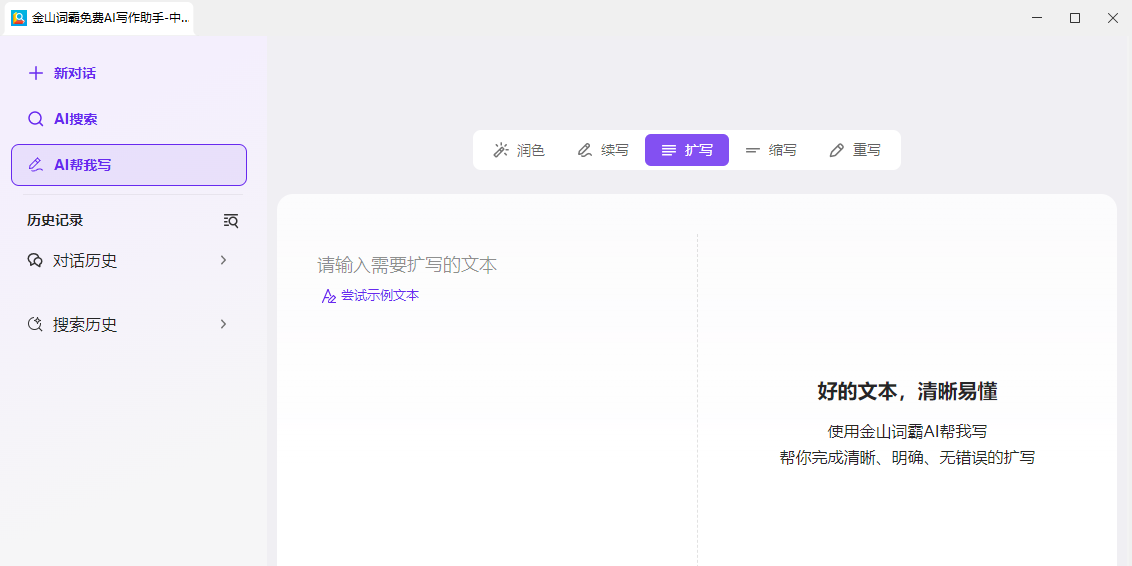Click the icon beside 尝试示例文本
1132x566 pixels.
(328, 296)
